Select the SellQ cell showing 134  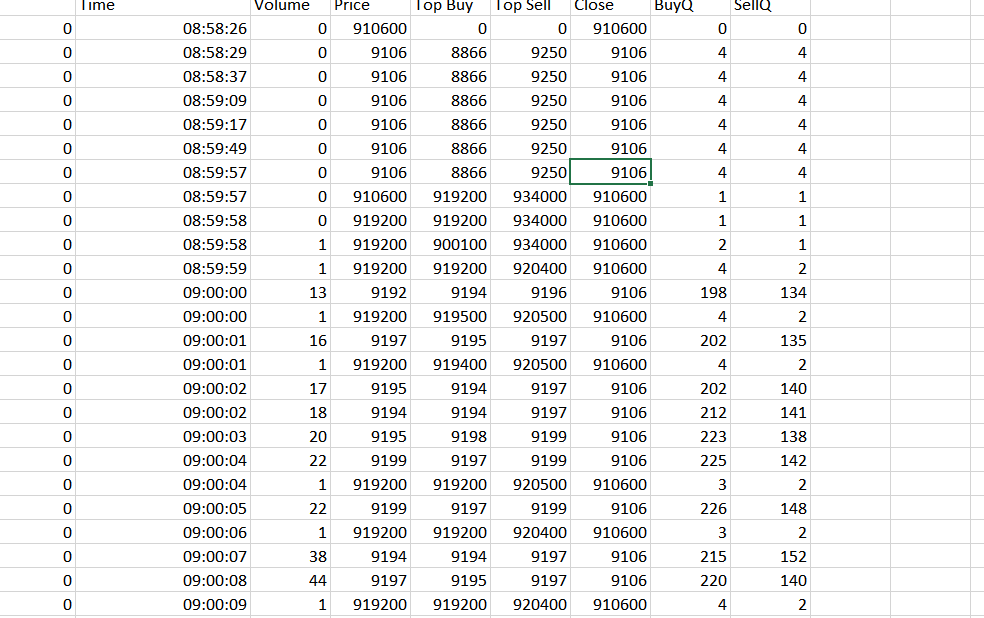[770, 292]
